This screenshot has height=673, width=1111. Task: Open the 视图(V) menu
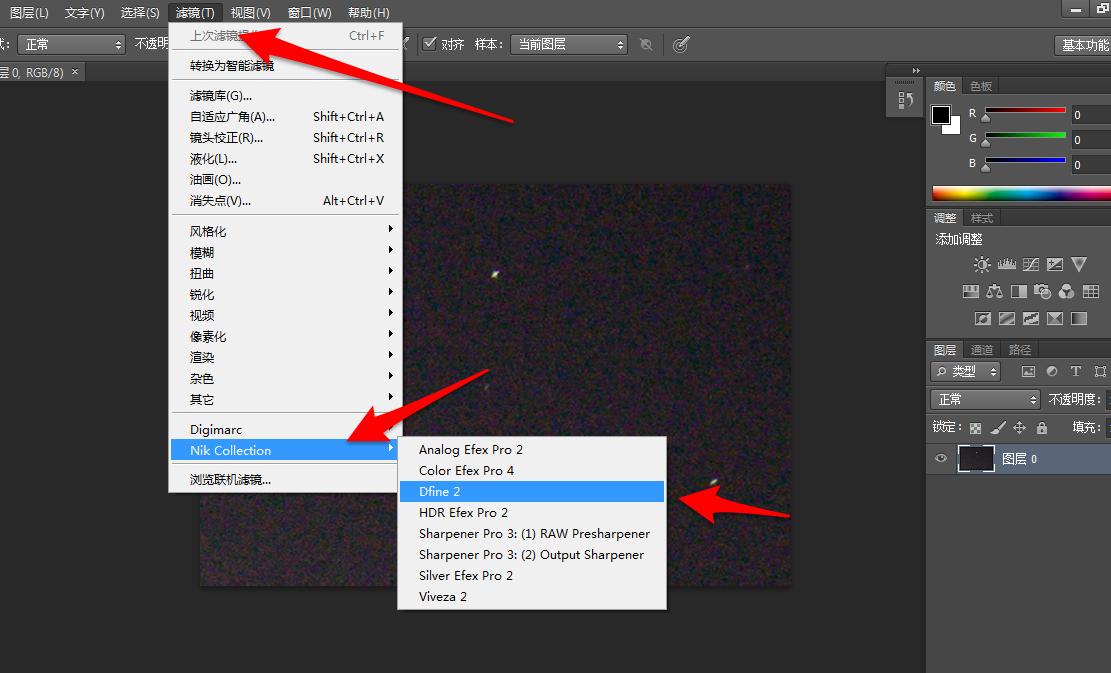click(250, 13)
